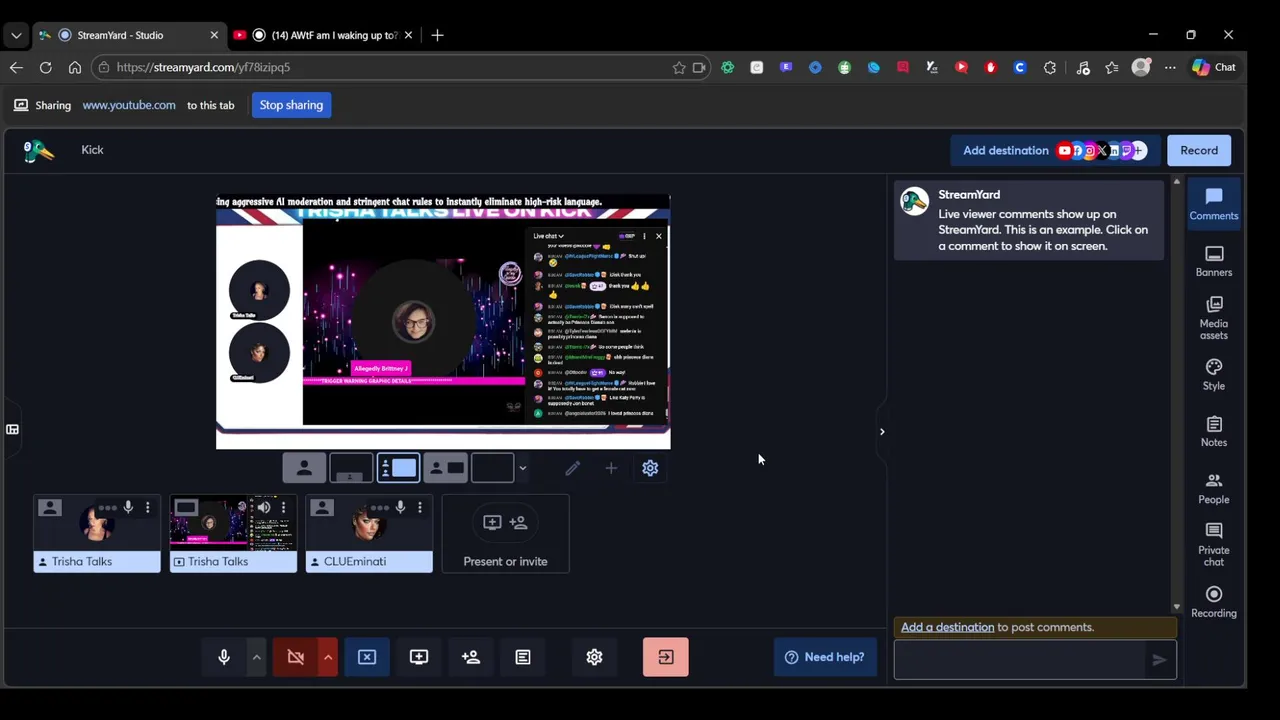Viewport: 1280px width, 720px height.
Task: Expand camera options arrow
Action: coord(327,657)
